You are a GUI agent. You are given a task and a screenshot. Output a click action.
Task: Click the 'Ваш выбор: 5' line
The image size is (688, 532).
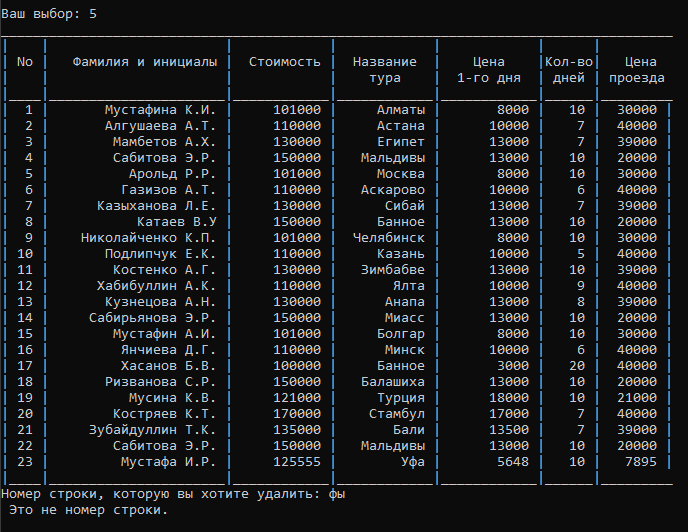[49, 14]
